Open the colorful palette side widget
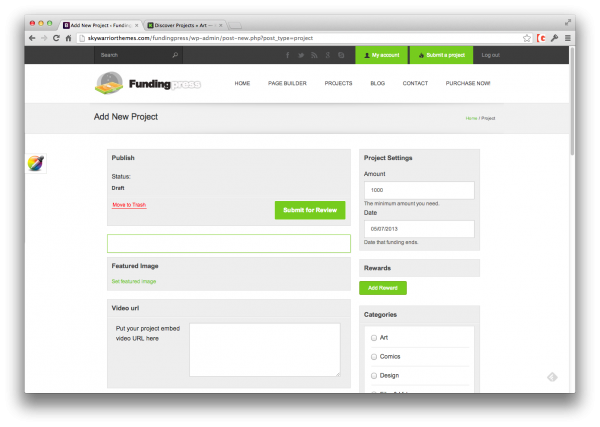This screenshot has height=427, width=600. tap(36, 163)
